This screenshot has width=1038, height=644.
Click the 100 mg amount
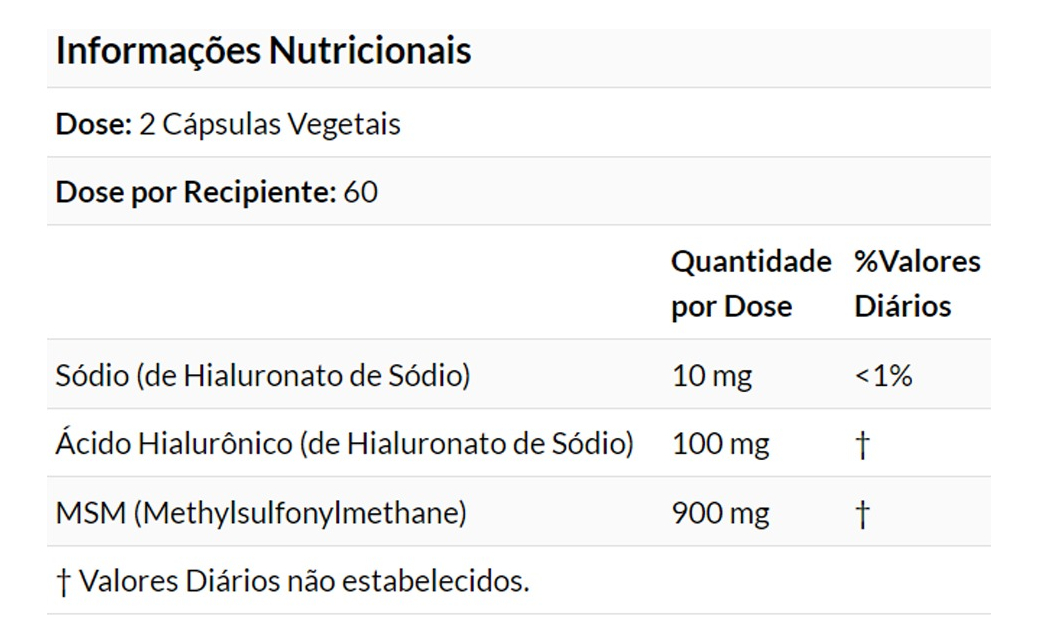click(720, 444)
